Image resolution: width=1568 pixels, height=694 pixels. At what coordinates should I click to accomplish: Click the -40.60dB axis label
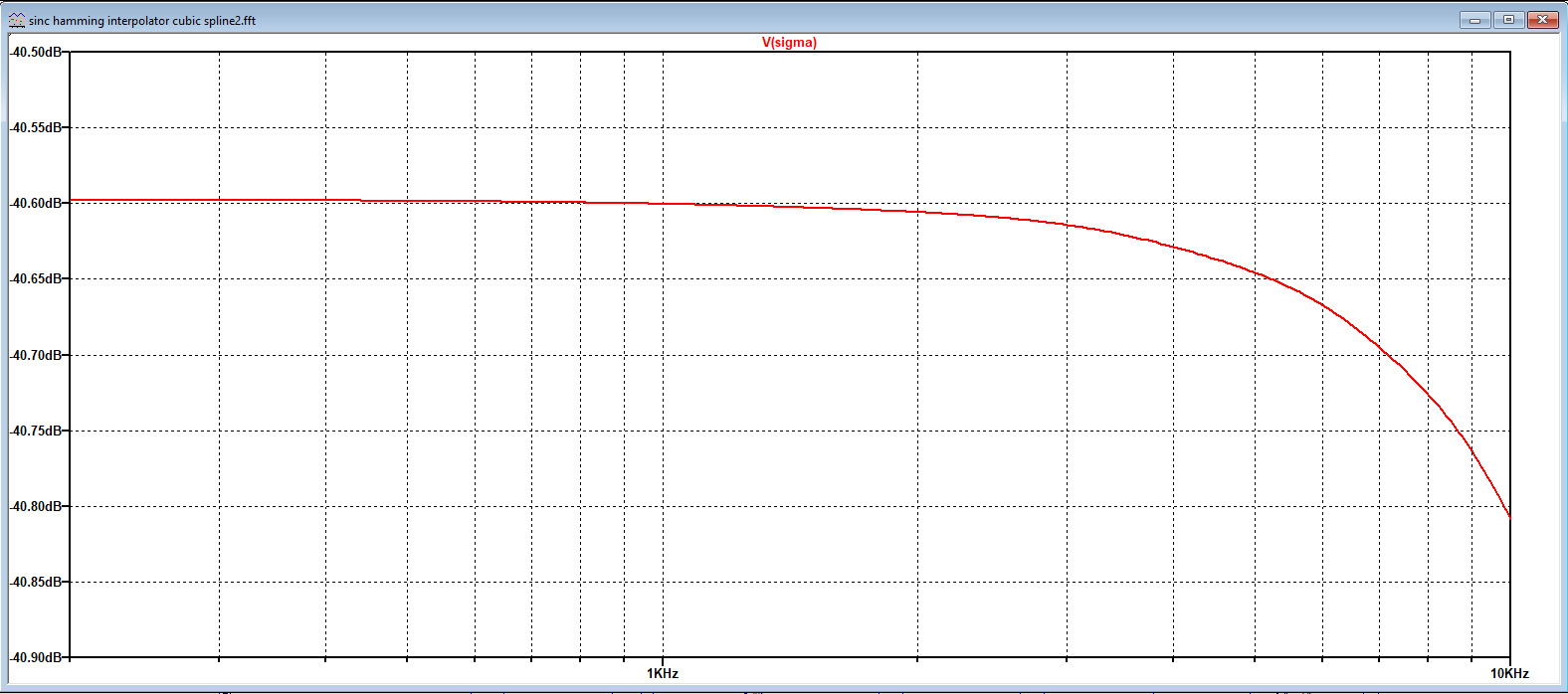[x=36, y=203]
